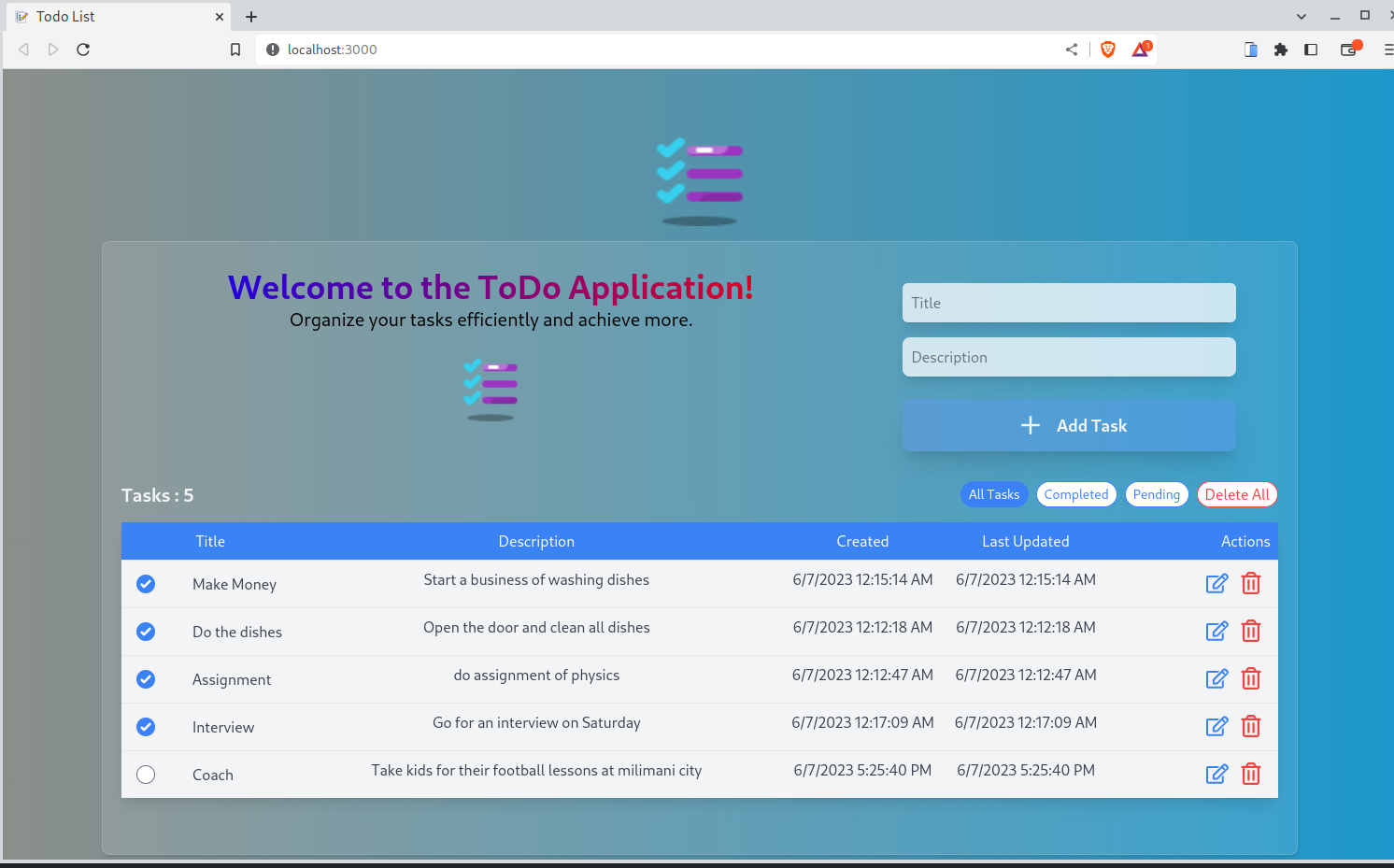Click Delete All tasks
The height and width of the screenshot is (868, 1394).
(x=1237, y=494)
